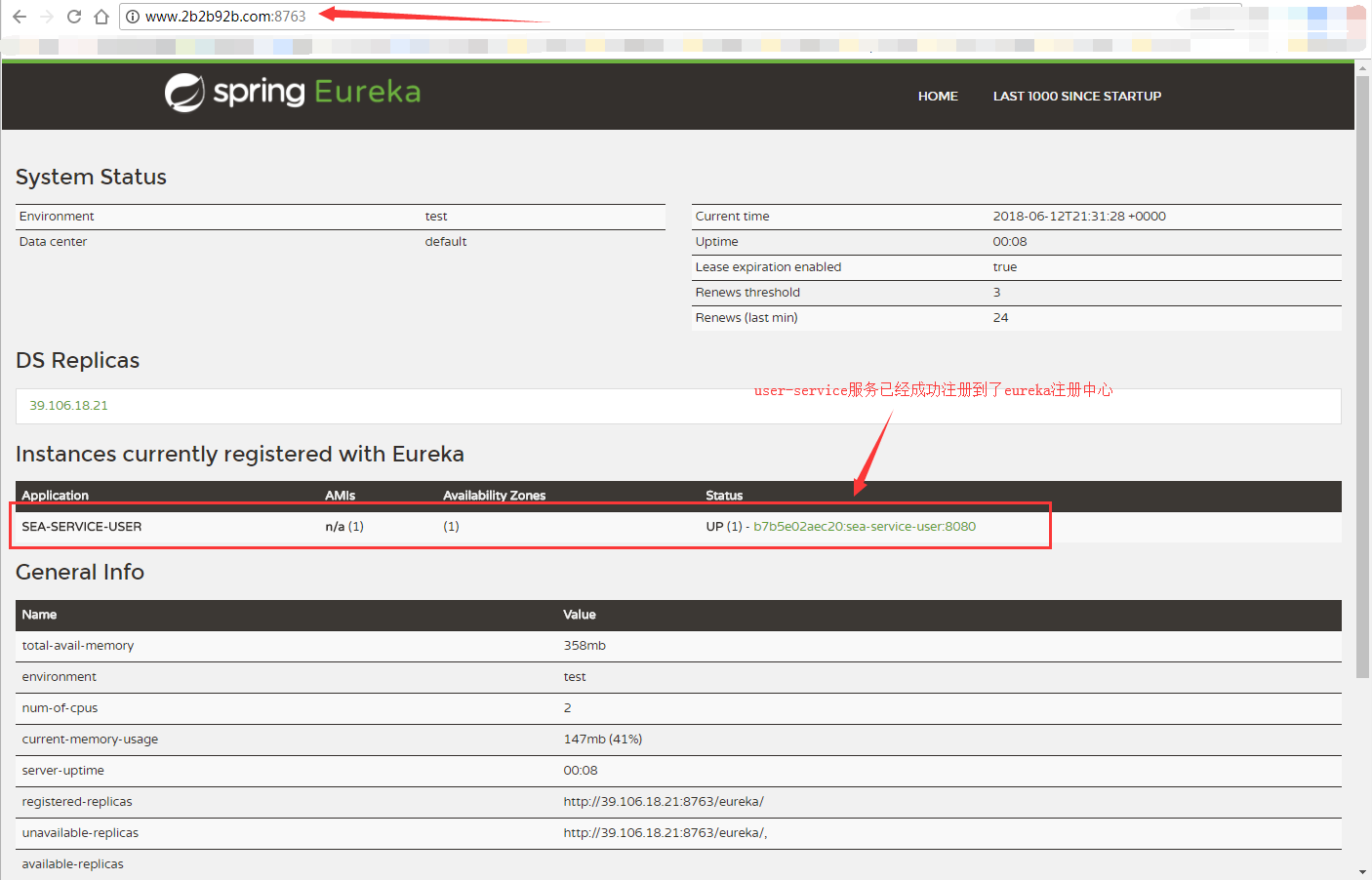
Task: Click the System Status heading
Action: 91,177
